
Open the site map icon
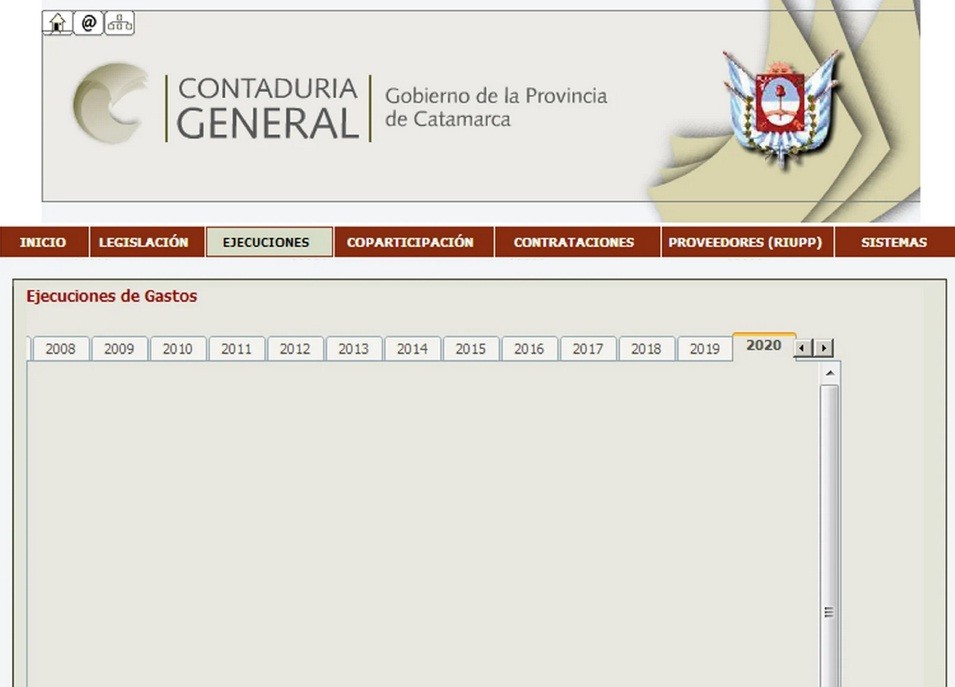click(120, 23)
